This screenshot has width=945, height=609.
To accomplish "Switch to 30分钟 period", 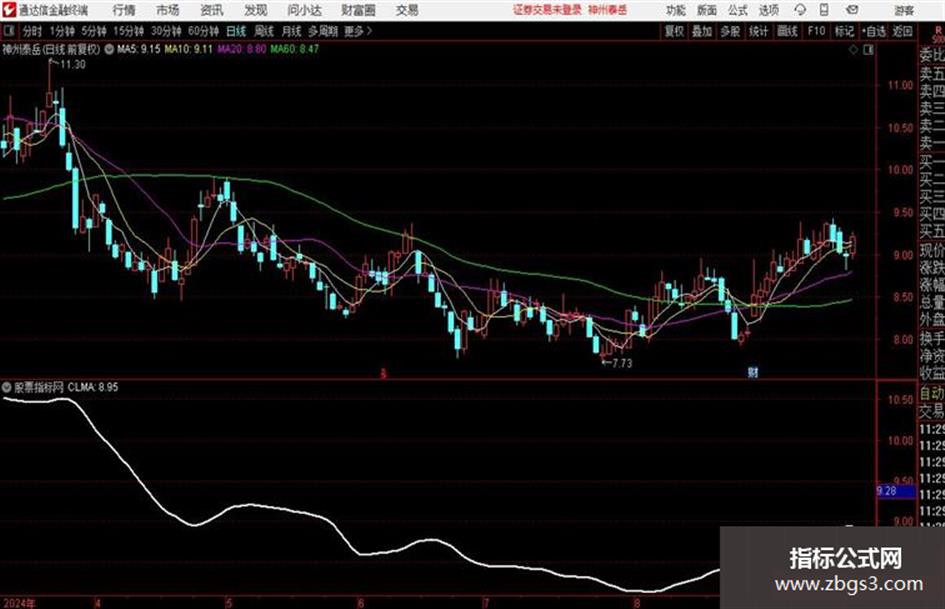I will point(166,31).
